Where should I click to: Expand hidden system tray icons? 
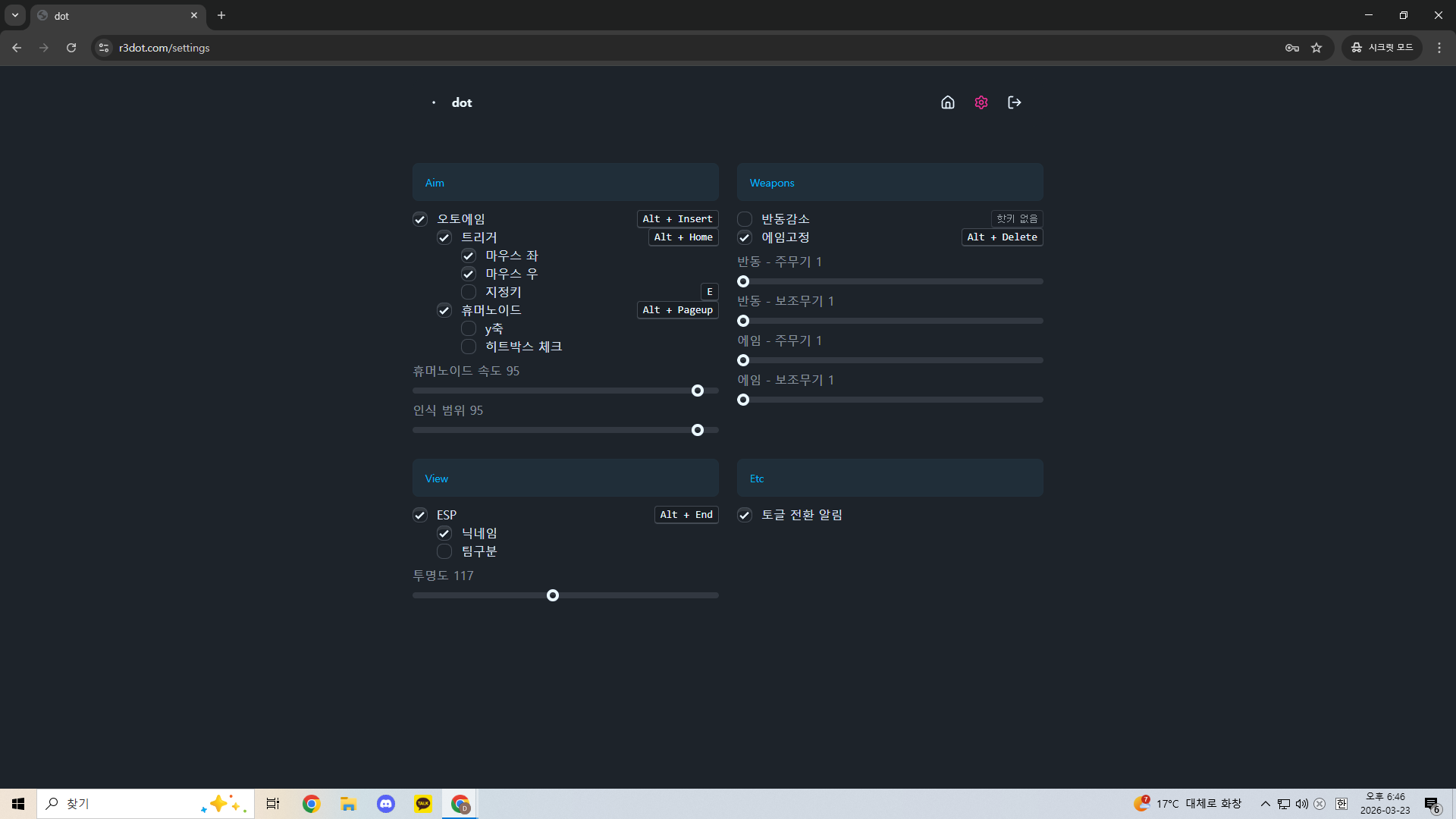[x=1265, y=804]
